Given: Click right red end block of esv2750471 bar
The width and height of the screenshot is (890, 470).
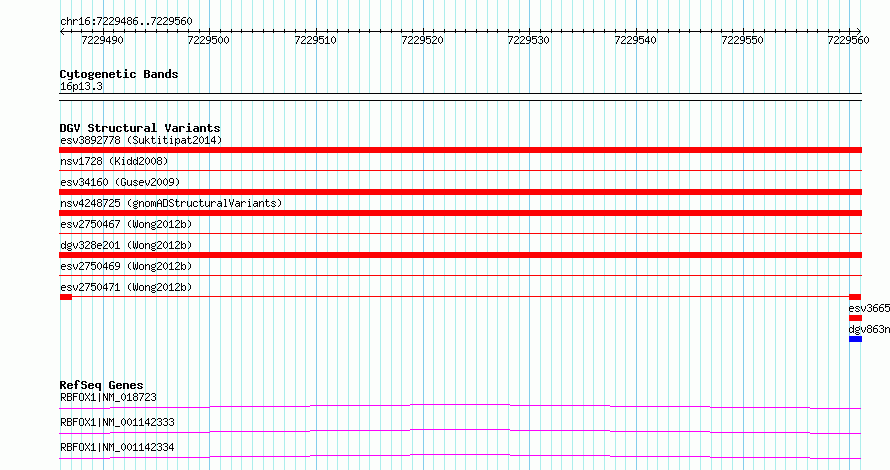Looking at the screenshot, I should coord(855,297).
